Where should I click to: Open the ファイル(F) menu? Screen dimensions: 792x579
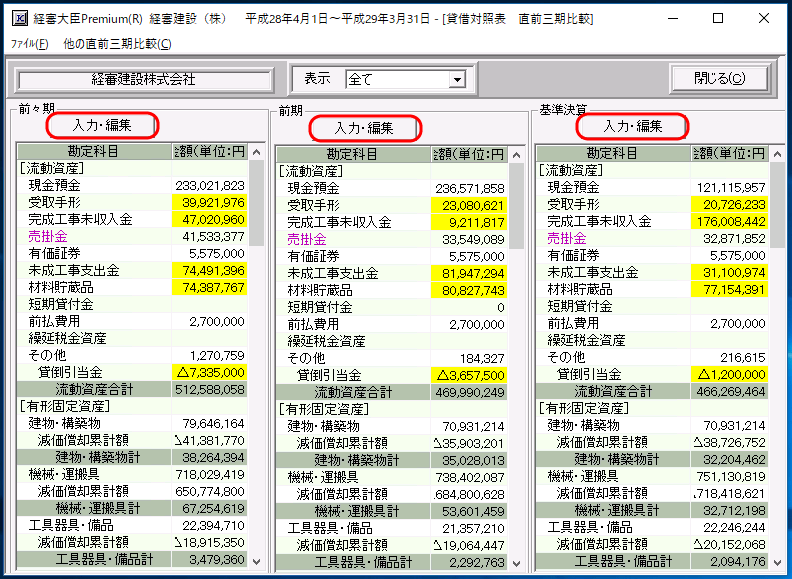tap(29, 44)
